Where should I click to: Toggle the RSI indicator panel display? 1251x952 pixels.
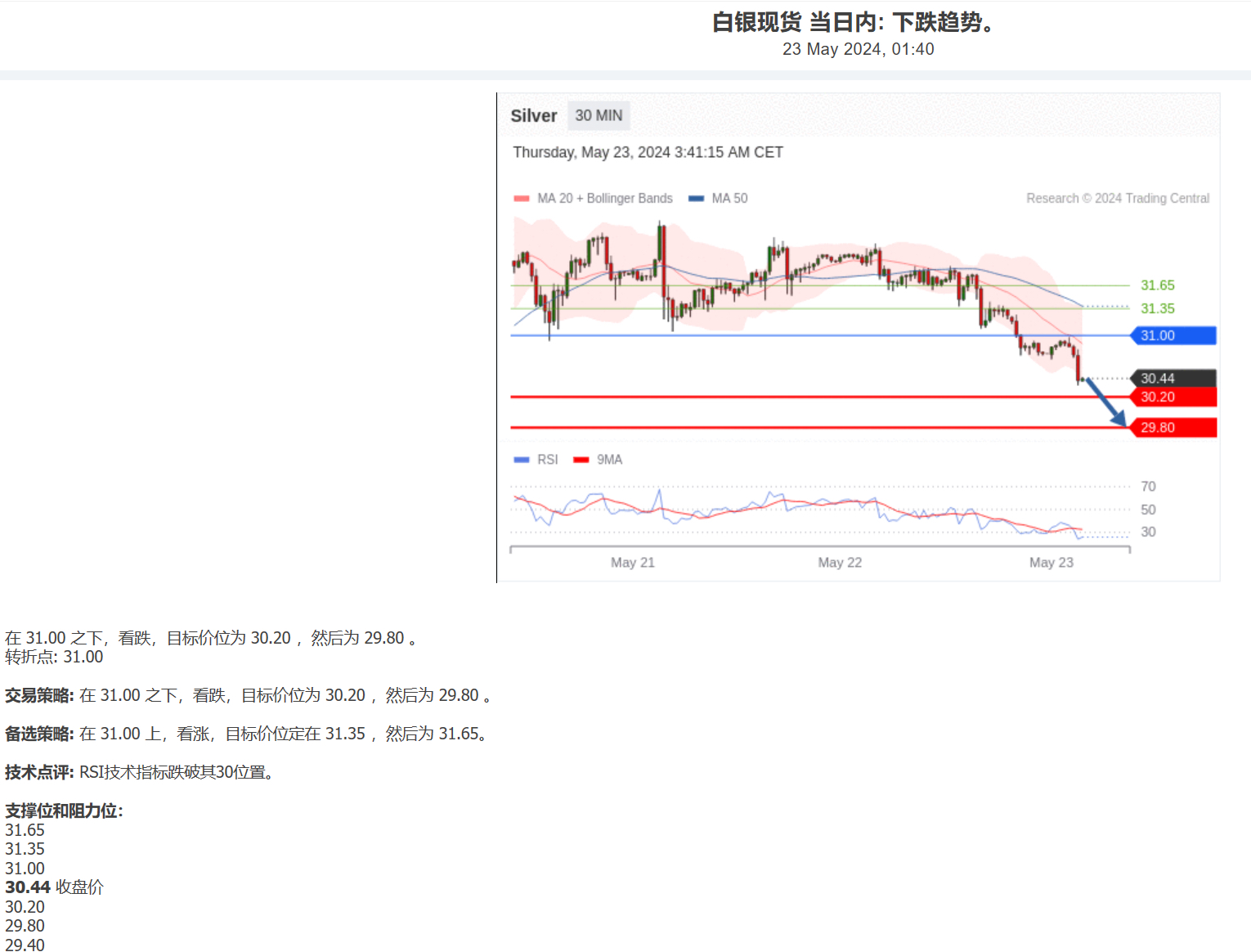pos(546,459)
